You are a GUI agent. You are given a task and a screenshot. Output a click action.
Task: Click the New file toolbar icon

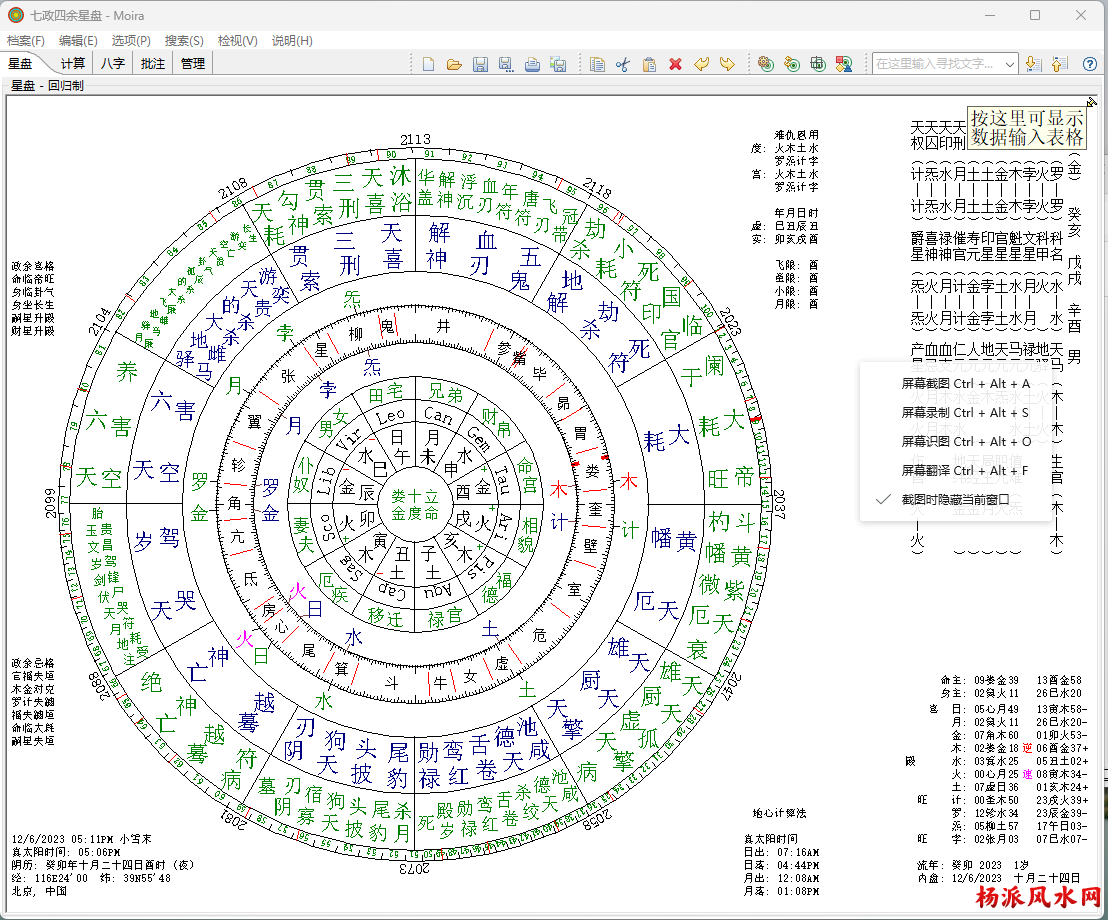[x=429, y=64]
